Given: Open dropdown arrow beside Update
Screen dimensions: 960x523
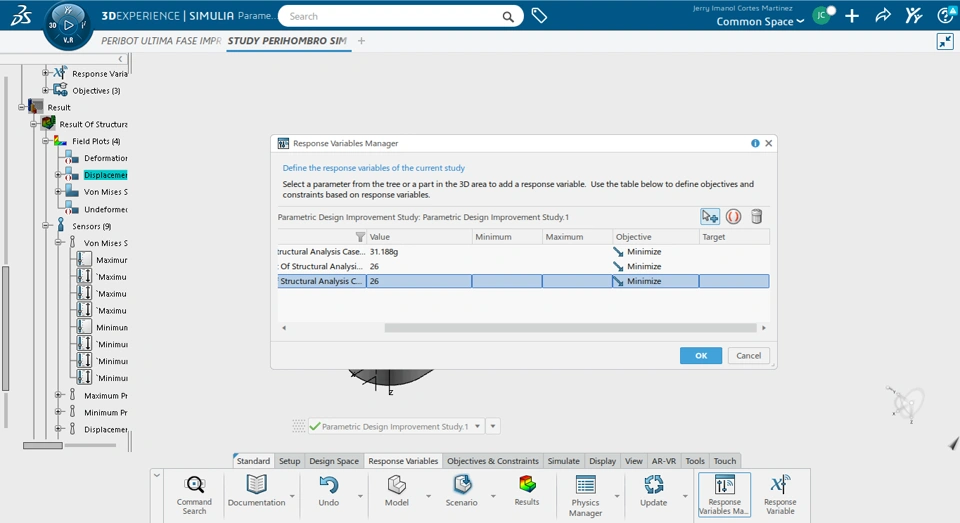Looking at the screenshot, I should coord(684,495).
